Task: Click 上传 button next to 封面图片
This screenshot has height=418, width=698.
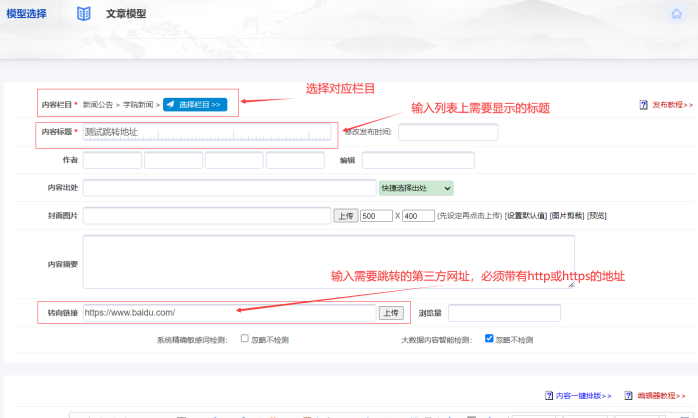Action: coord(345,215)
